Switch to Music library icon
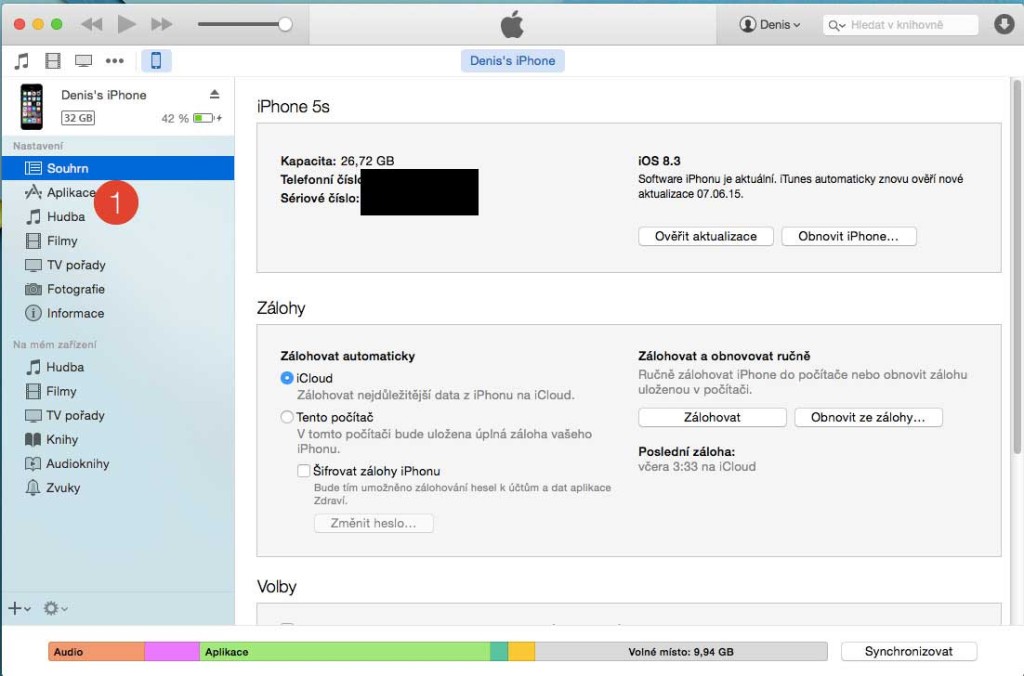 click(x=22, y=61)
